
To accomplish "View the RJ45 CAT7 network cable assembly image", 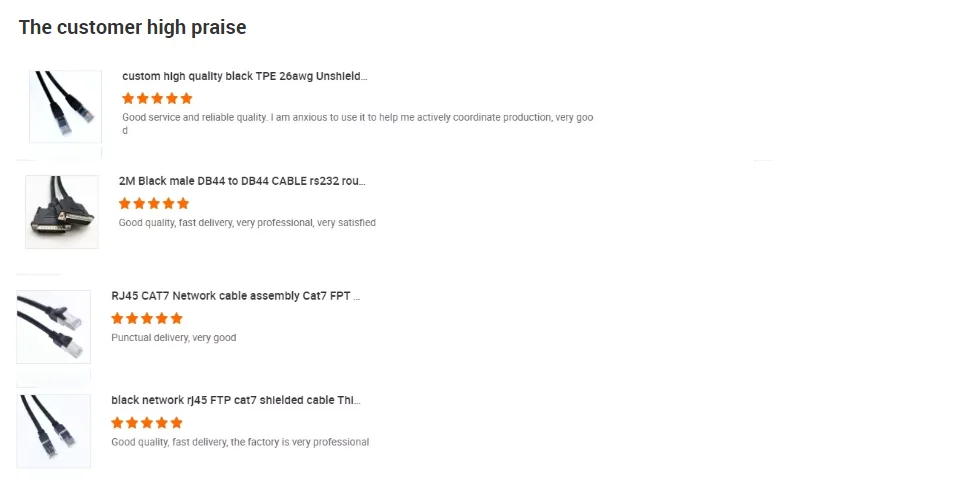I will pyautogui.click(x=54, y=327).
